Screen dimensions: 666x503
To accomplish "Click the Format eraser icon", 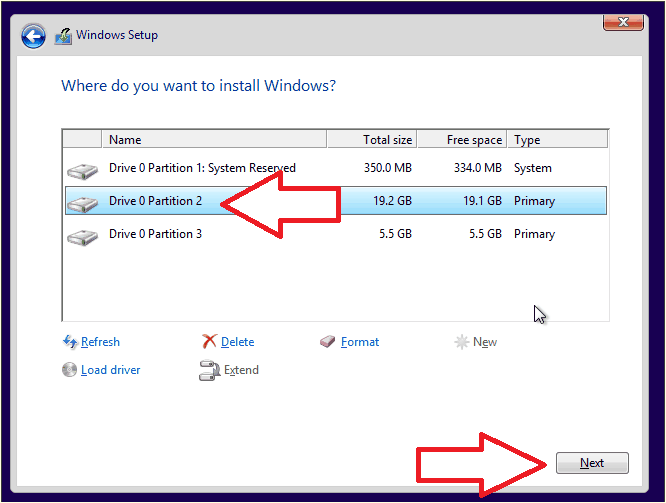I will point(327,342).
